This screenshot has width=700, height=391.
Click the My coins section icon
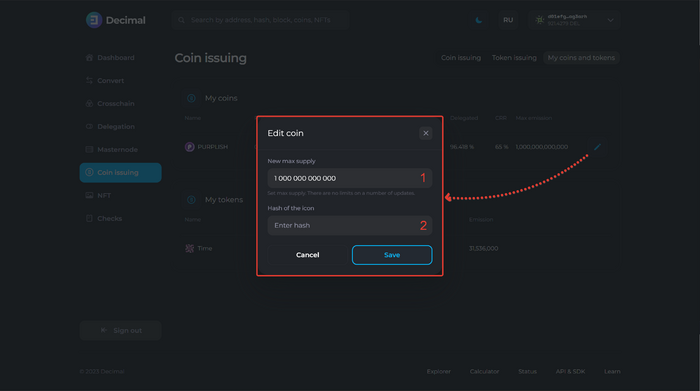191,98
